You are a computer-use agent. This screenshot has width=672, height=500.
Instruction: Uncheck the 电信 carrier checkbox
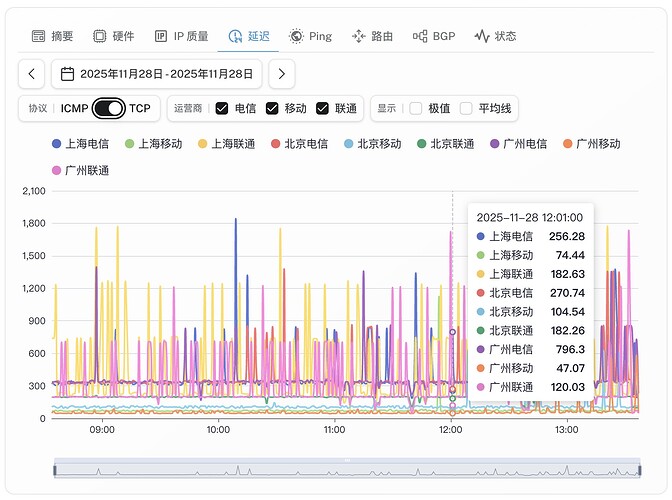point(222,108)
